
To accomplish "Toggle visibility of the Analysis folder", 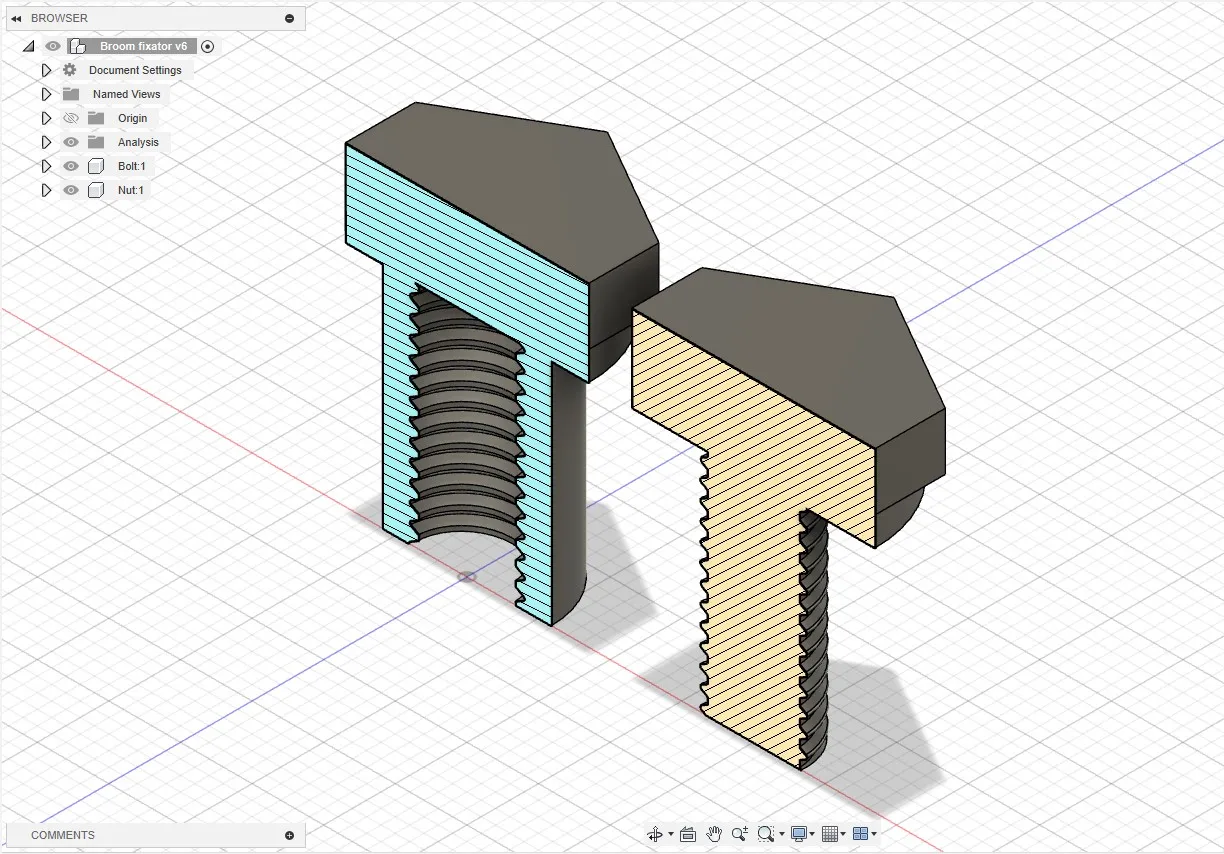I will [71, 142].
